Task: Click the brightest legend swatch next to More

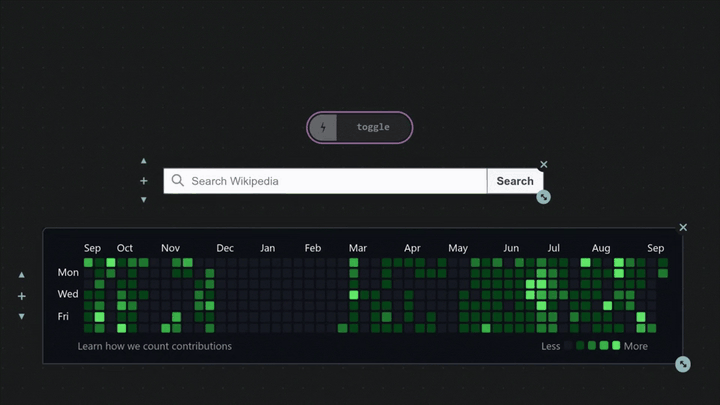Action: point(616,345)
